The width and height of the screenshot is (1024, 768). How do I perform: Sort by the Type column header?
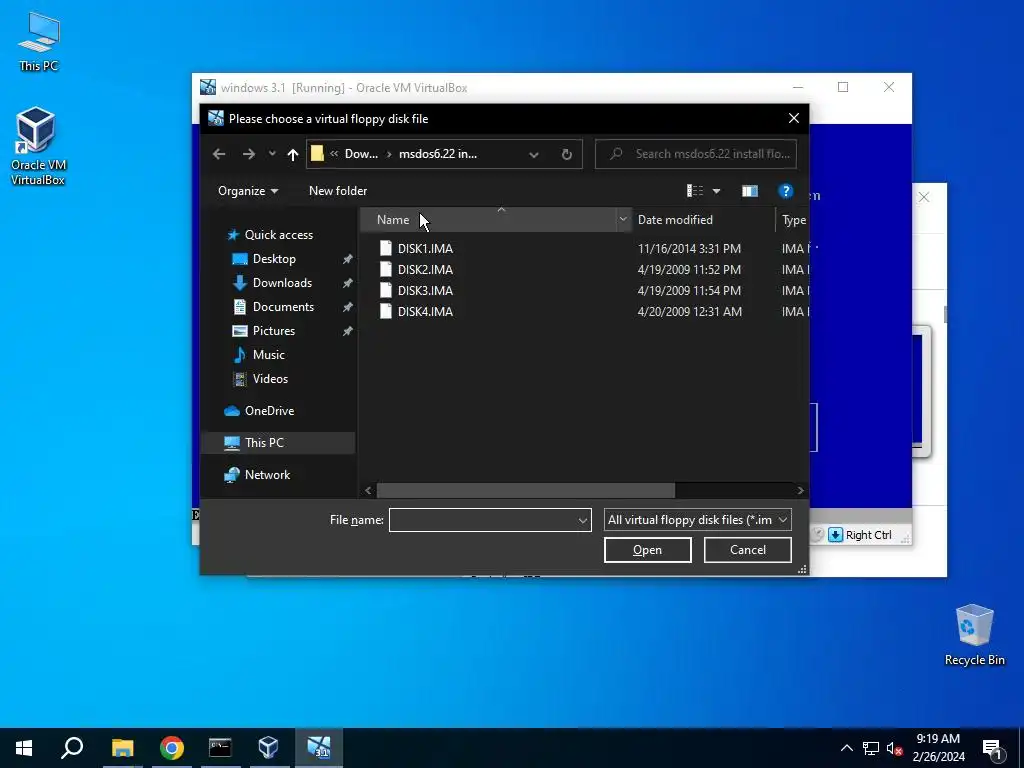[793, 219]
